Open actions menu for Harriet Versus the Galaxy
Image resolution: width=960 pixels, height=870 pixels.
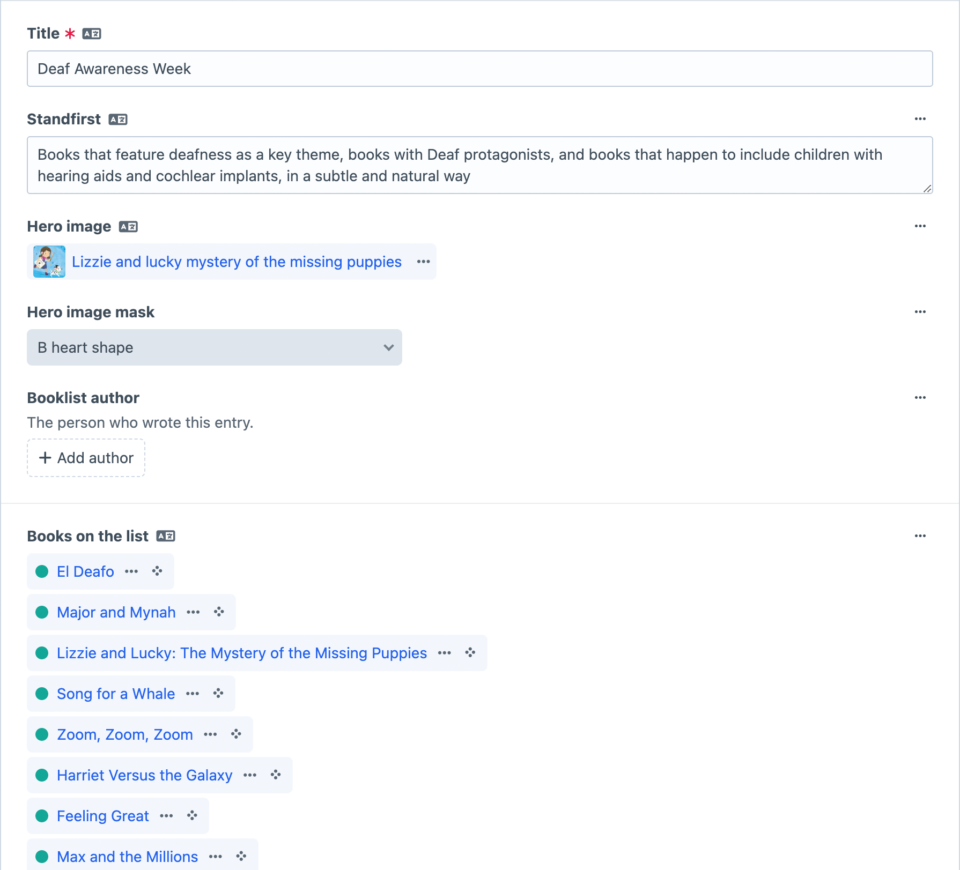point(250,775)
